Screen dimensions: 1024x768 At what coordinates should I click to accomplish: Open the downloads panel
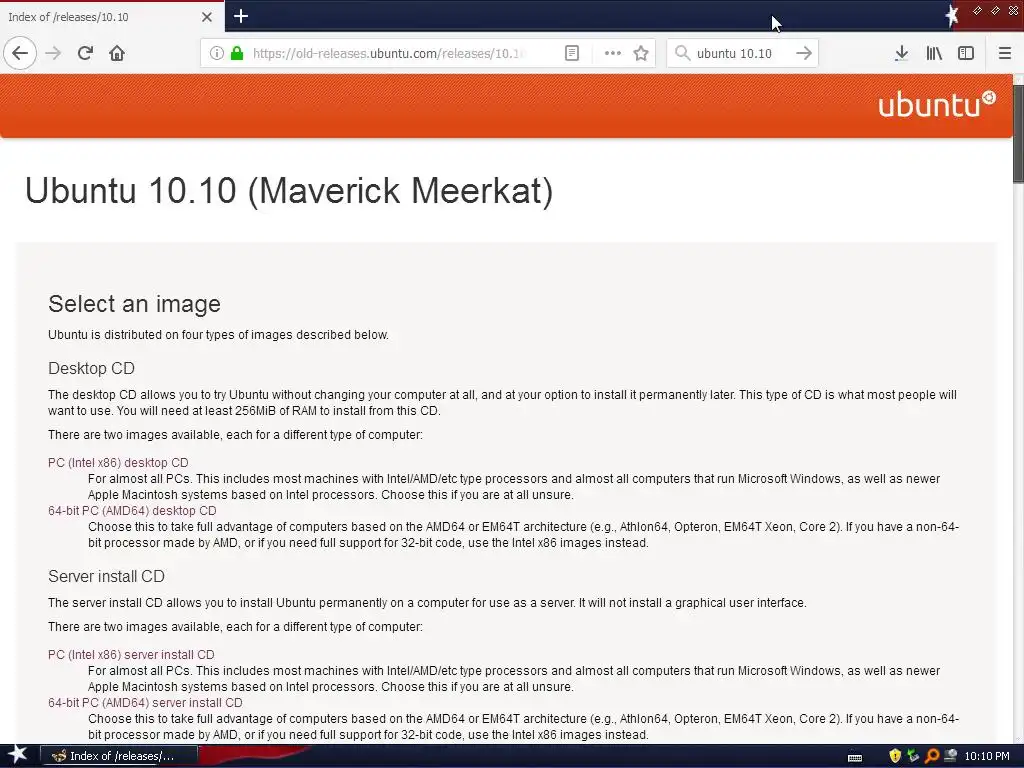tap(901, 53)
